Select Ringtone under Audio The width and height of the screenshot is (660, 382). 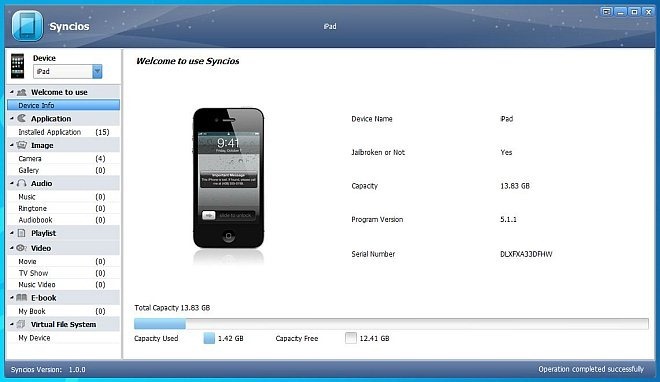coord(63,208)
